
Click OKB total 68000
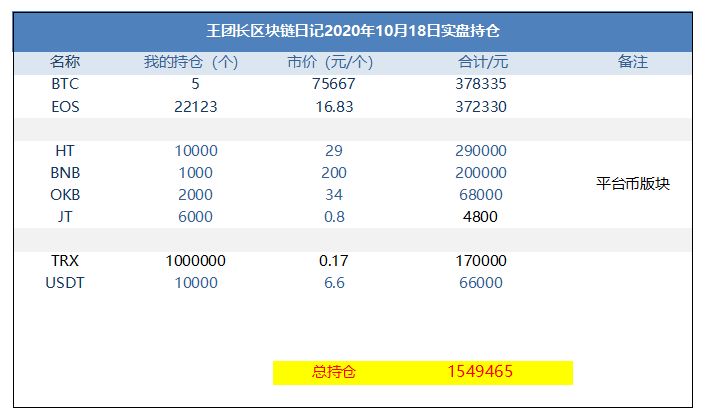481,195
